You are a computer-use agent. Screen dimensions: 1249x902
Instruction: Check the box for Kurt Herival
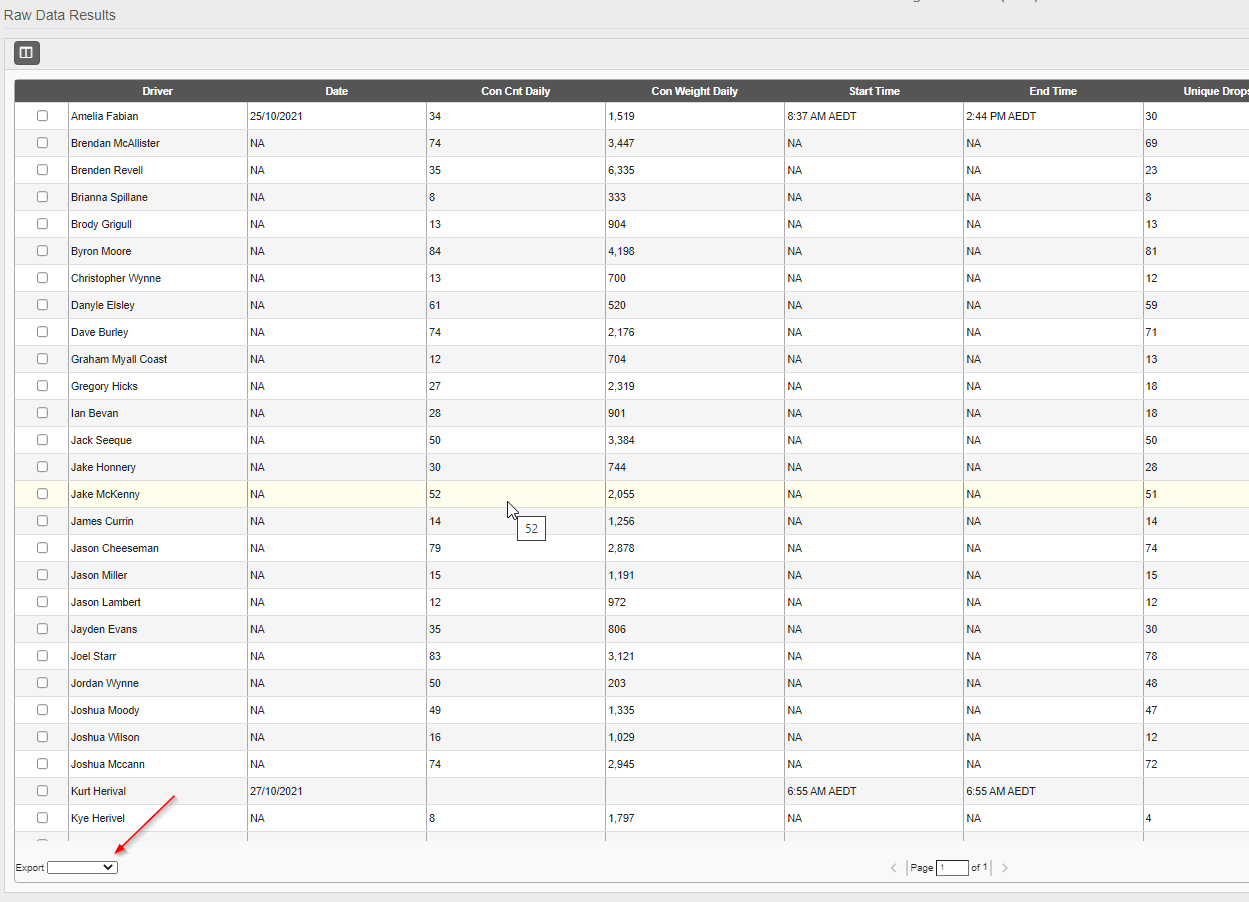click(x=42, y=791)
